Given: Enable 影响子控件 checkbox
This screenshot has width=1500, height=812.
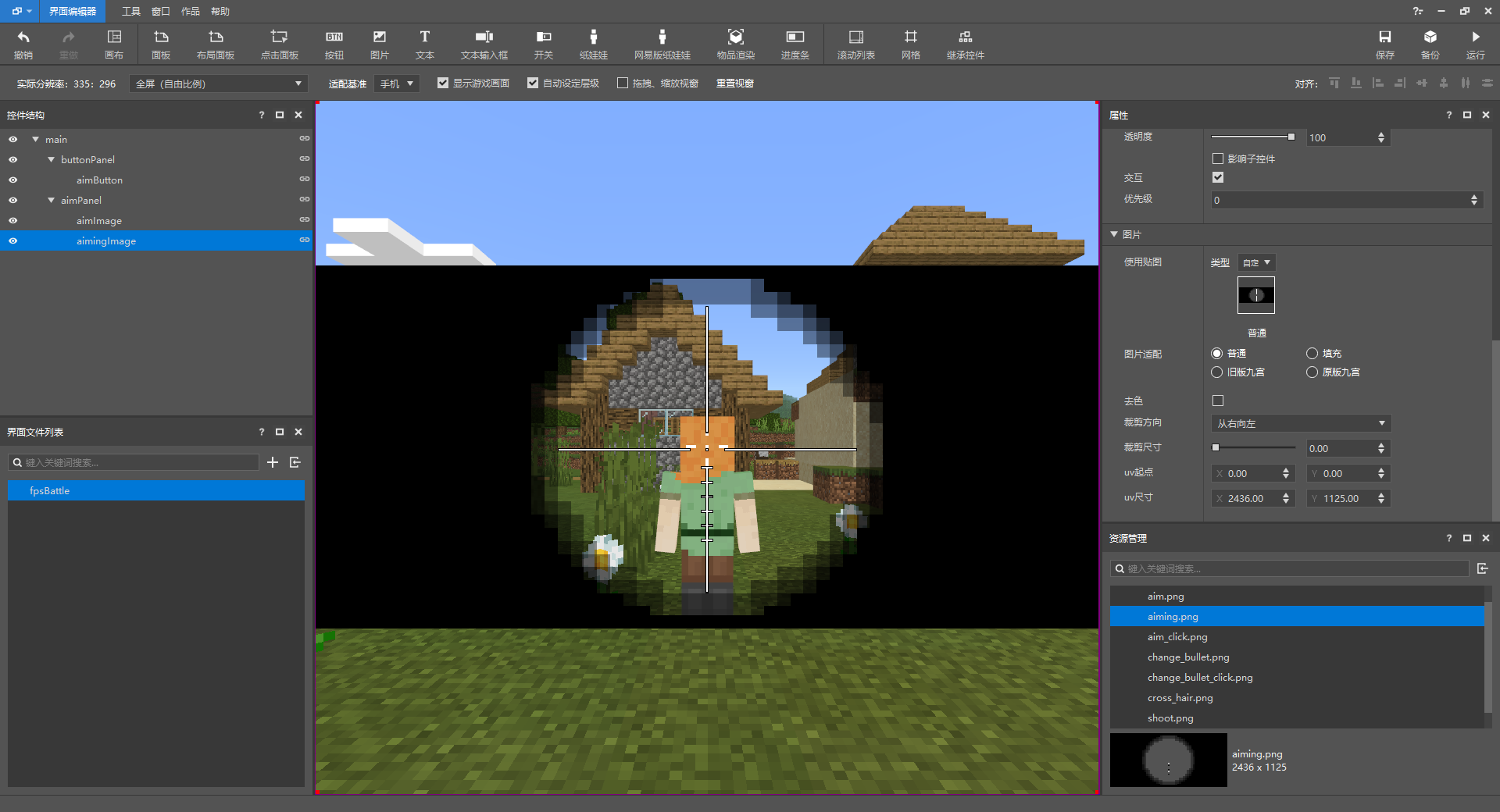Looking at the screenshot, I should click(x=1218, y=158).
